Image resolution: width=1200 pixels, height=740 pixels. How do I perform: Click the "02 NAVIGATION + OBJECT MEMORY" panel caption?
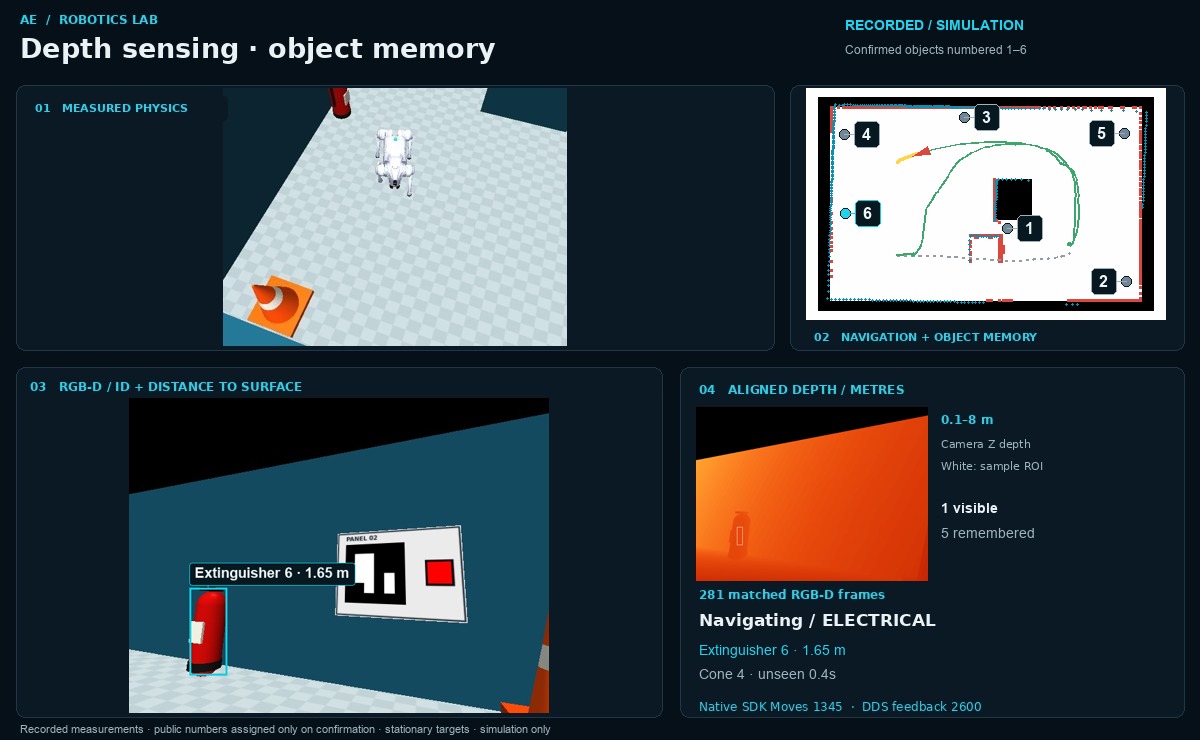click(925, 337)
